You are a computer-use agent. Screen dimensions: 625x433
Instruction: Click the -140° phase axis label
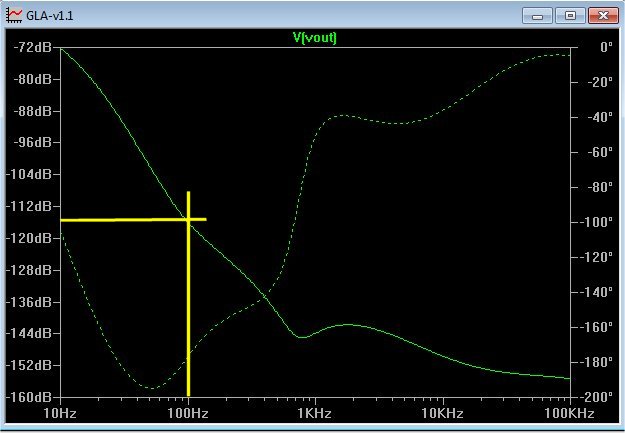click(597, 292)
